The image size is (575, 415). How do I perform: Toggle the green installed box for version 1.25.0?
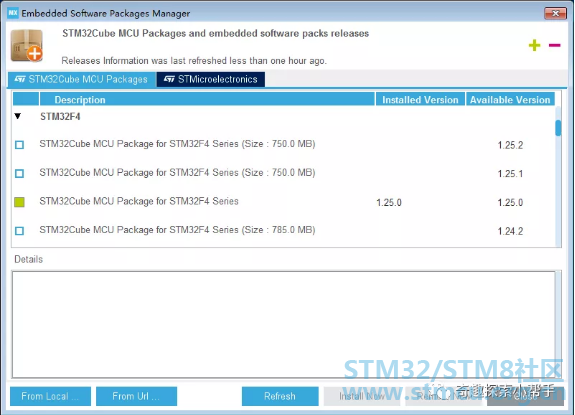tap(19, 202)
